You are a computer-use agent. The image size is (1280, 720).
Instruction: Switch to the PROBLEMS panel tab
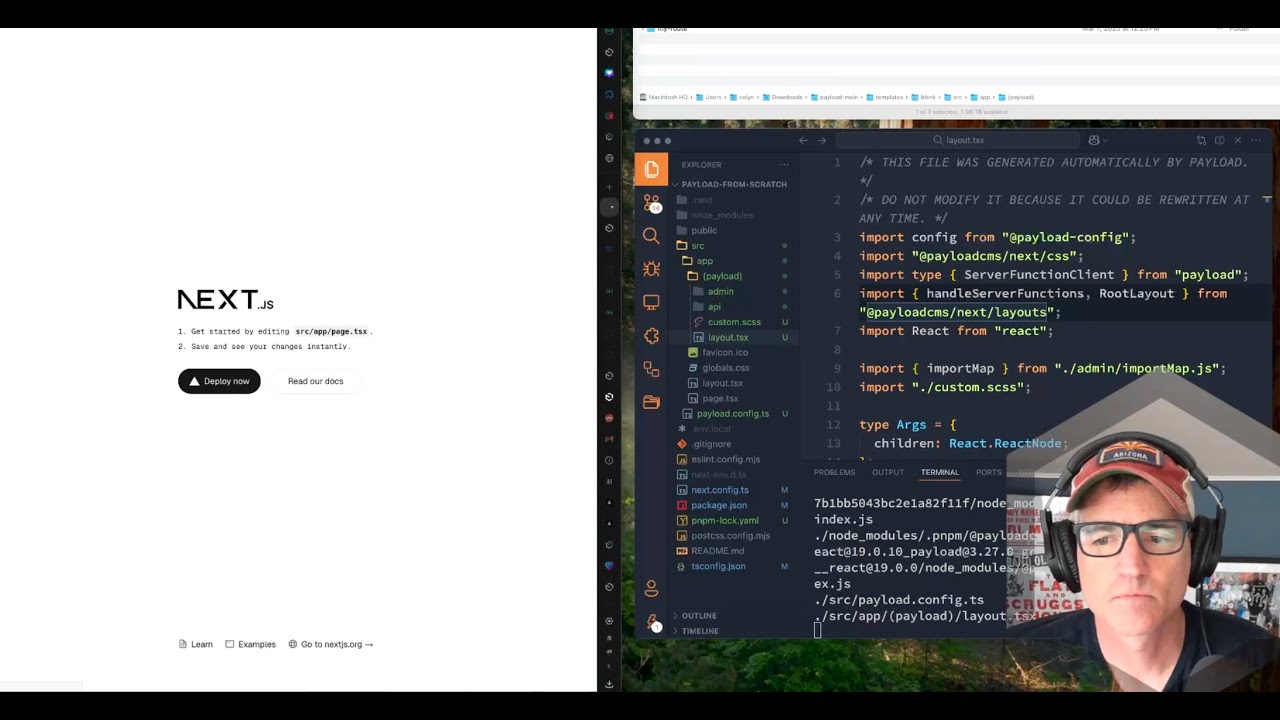834,472
